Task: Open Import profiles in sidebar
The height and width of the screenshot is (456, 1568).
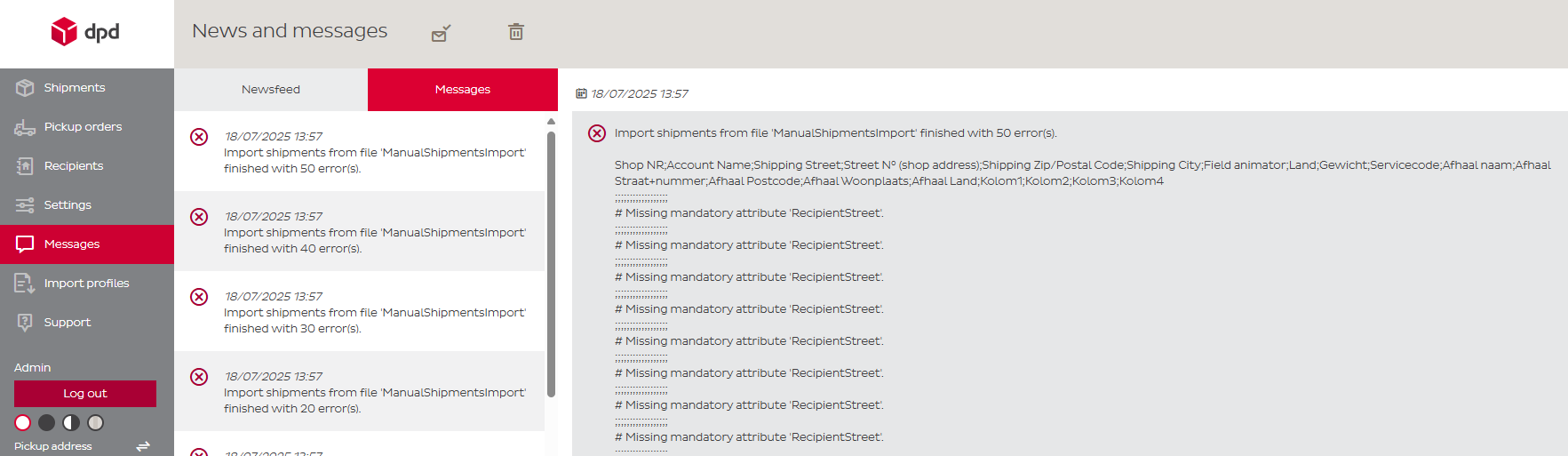Action: click(x=87, y=284)
